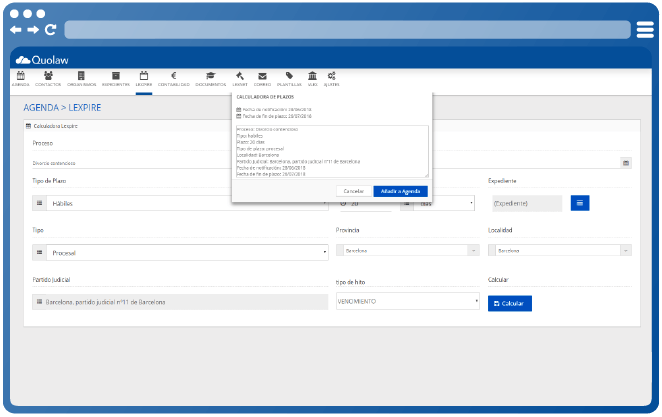This screenshot has width=662, height=417.
Task: Open the VENCIMIENTO tipo de hito dropdown
Action: (x=408, y=301)
